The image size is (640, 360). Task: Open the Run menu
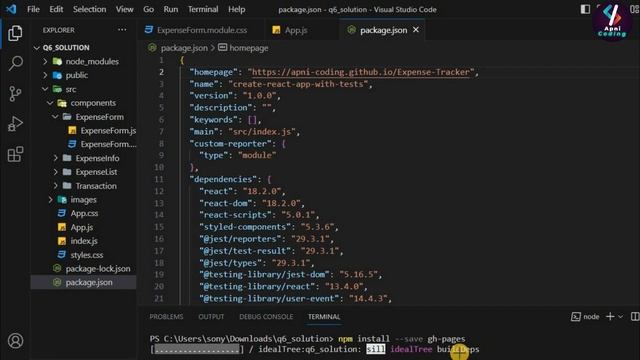coord(171,9)
